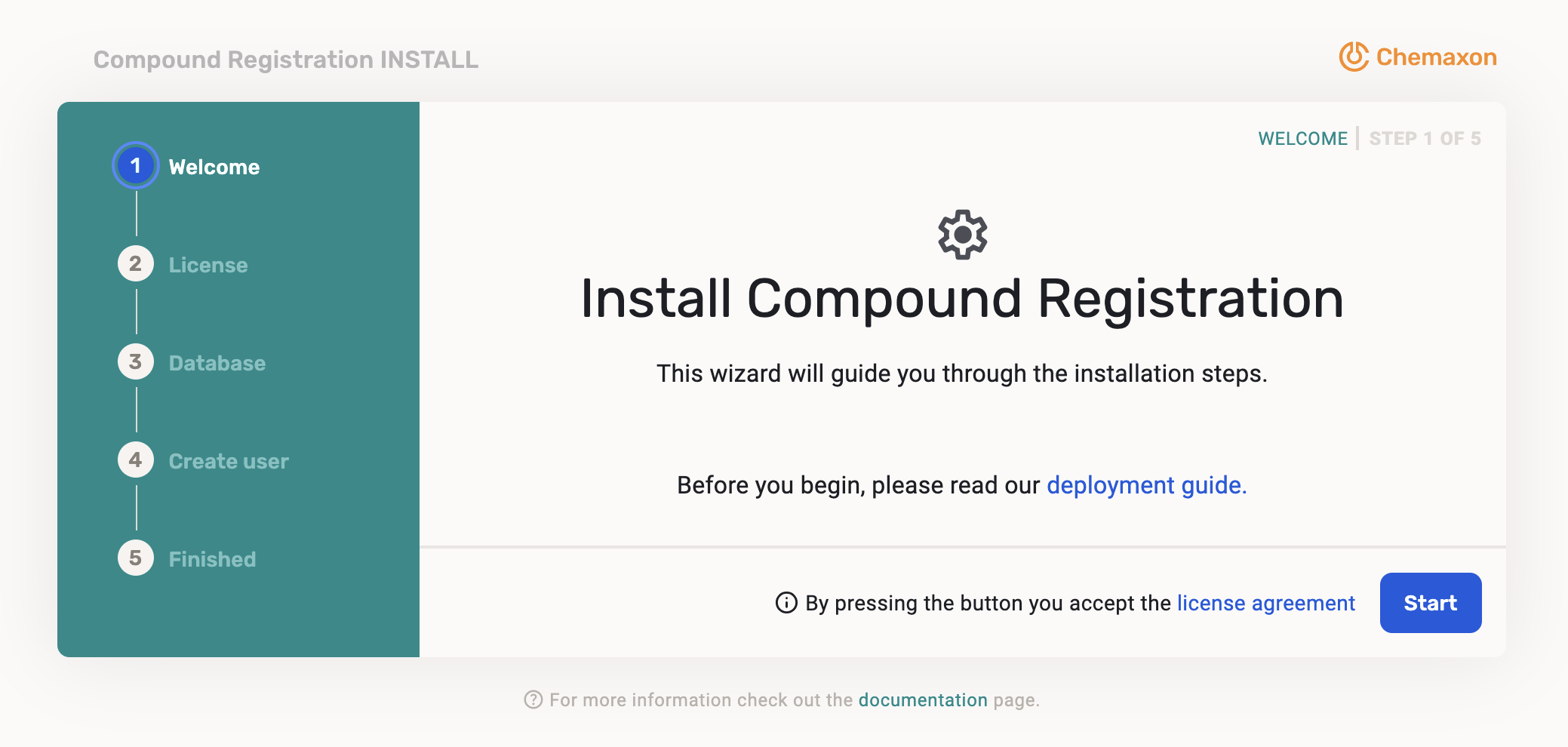This screenshot has height=747, width=1568.
Task: Select step 4 circle icon
Action: tap(136, 460)
